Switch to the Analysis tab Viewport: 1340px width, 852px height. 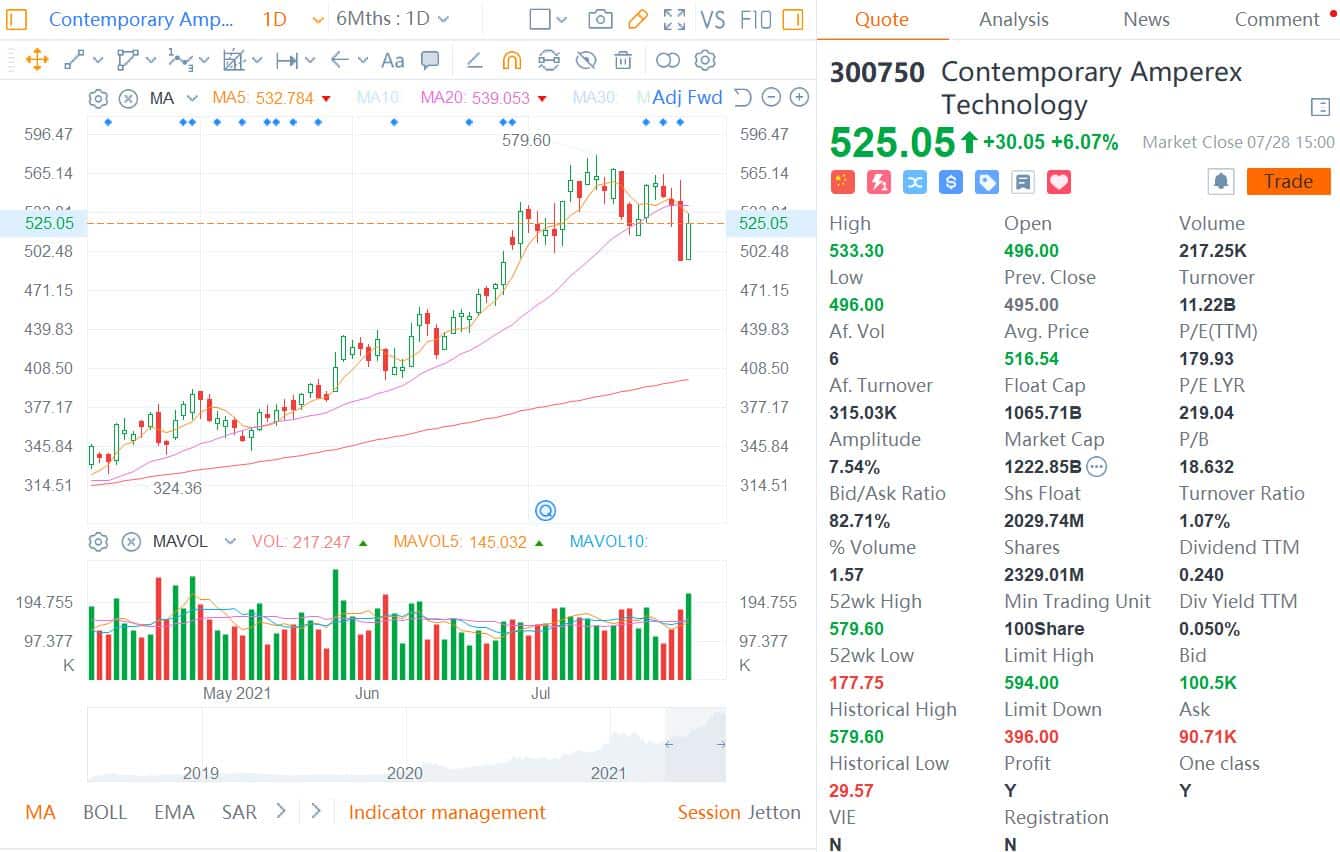click(x=1013, y=19)
